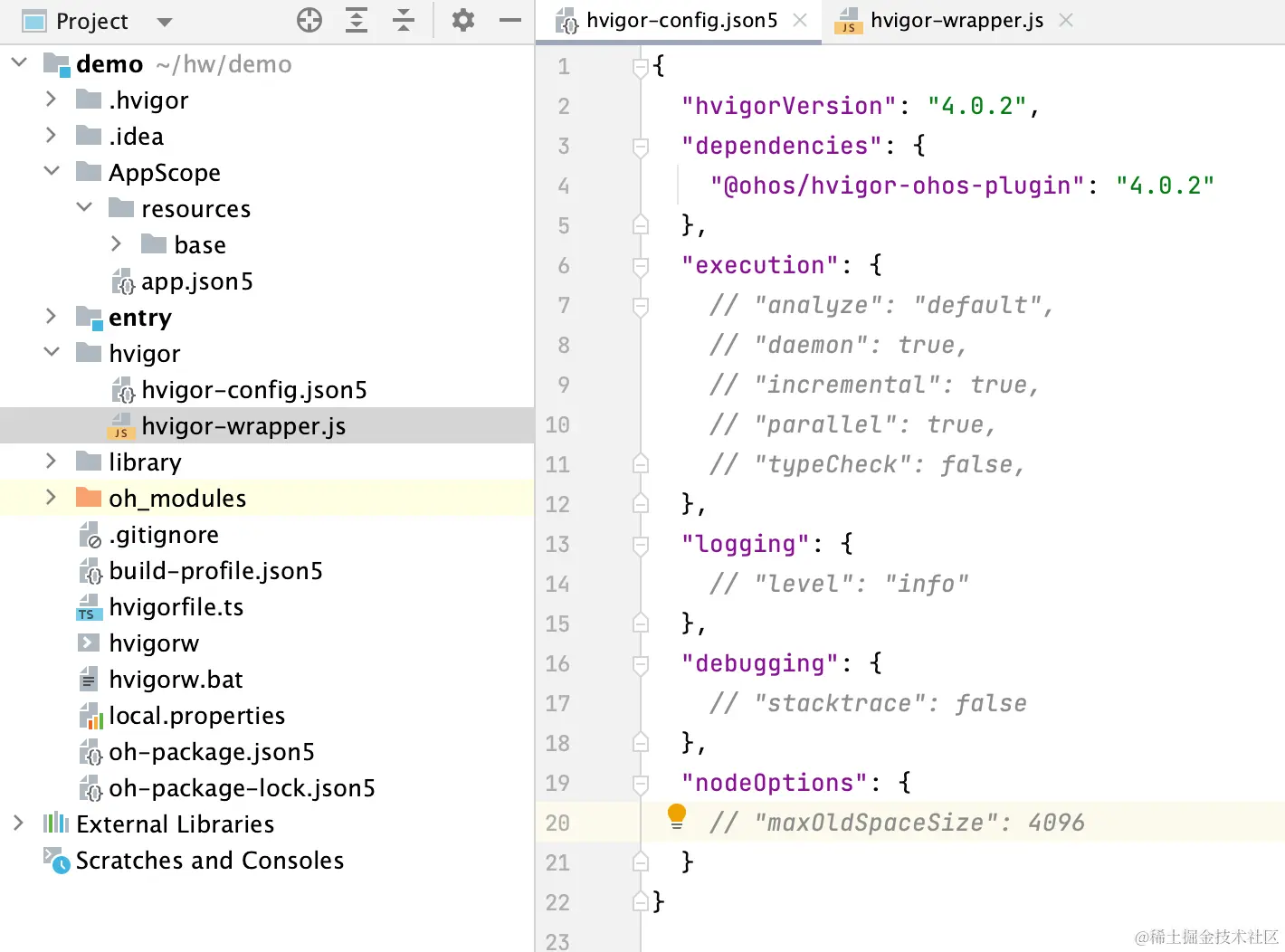Collapse the hvigor folder in the tree
The width and height of the screenshot is (1285, 952).
52,352
